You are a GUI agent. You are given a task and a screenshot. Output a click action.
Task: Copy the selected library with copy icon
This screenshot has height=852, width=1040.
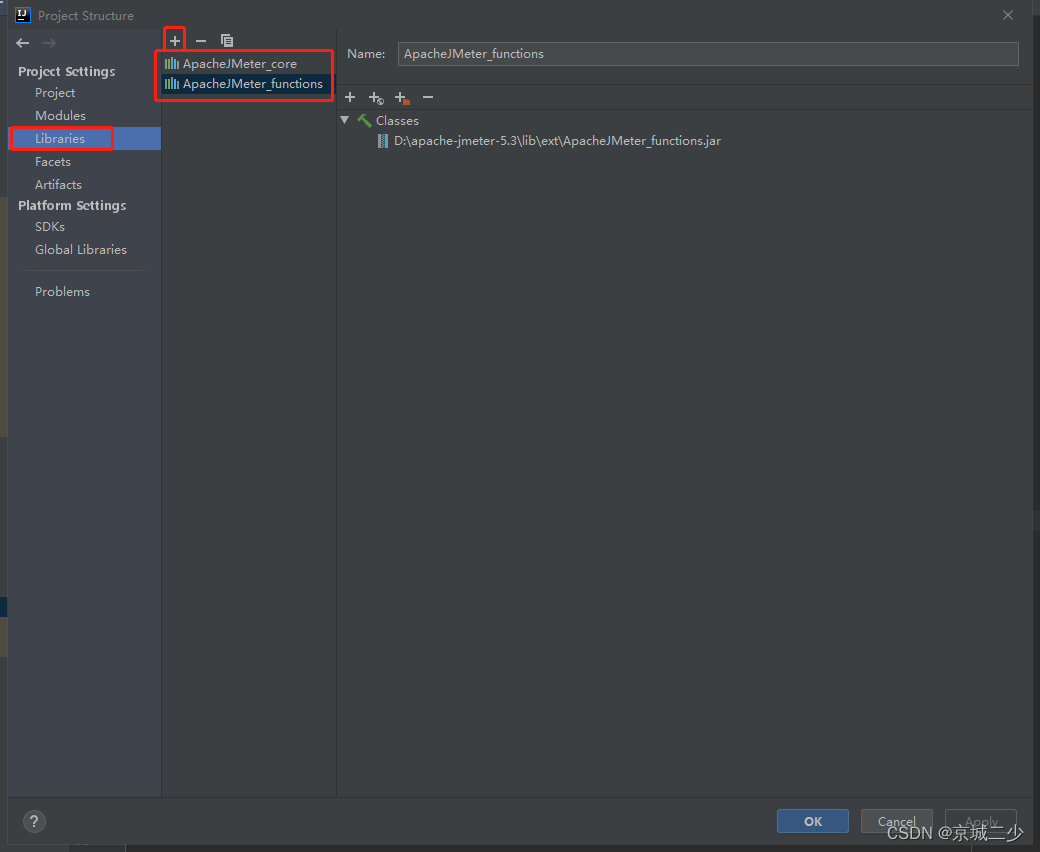(227, 41)
